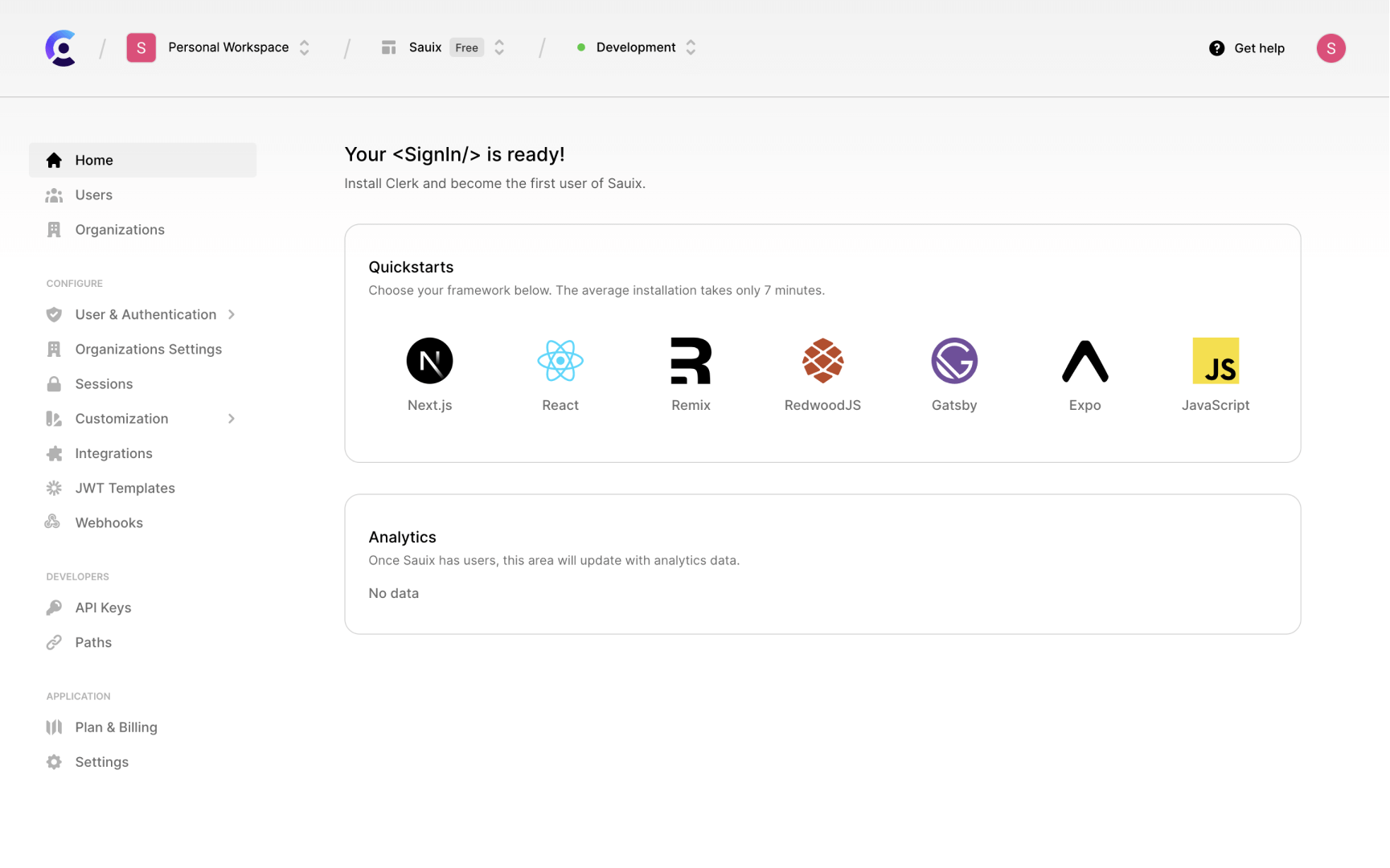Screen dimensions: 1390x868
Task: Select the Next.js quickstart logo
Action: (429, 361)
